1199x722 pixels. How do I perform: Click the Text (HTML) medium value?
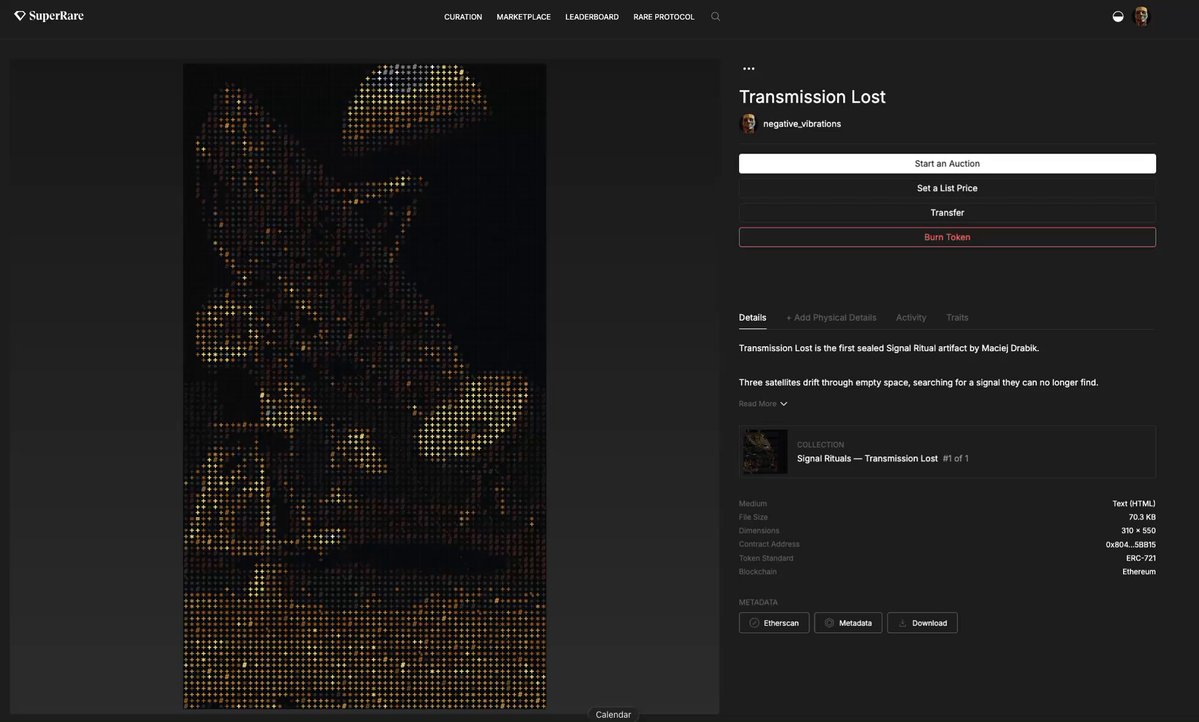click(1133, 503)
